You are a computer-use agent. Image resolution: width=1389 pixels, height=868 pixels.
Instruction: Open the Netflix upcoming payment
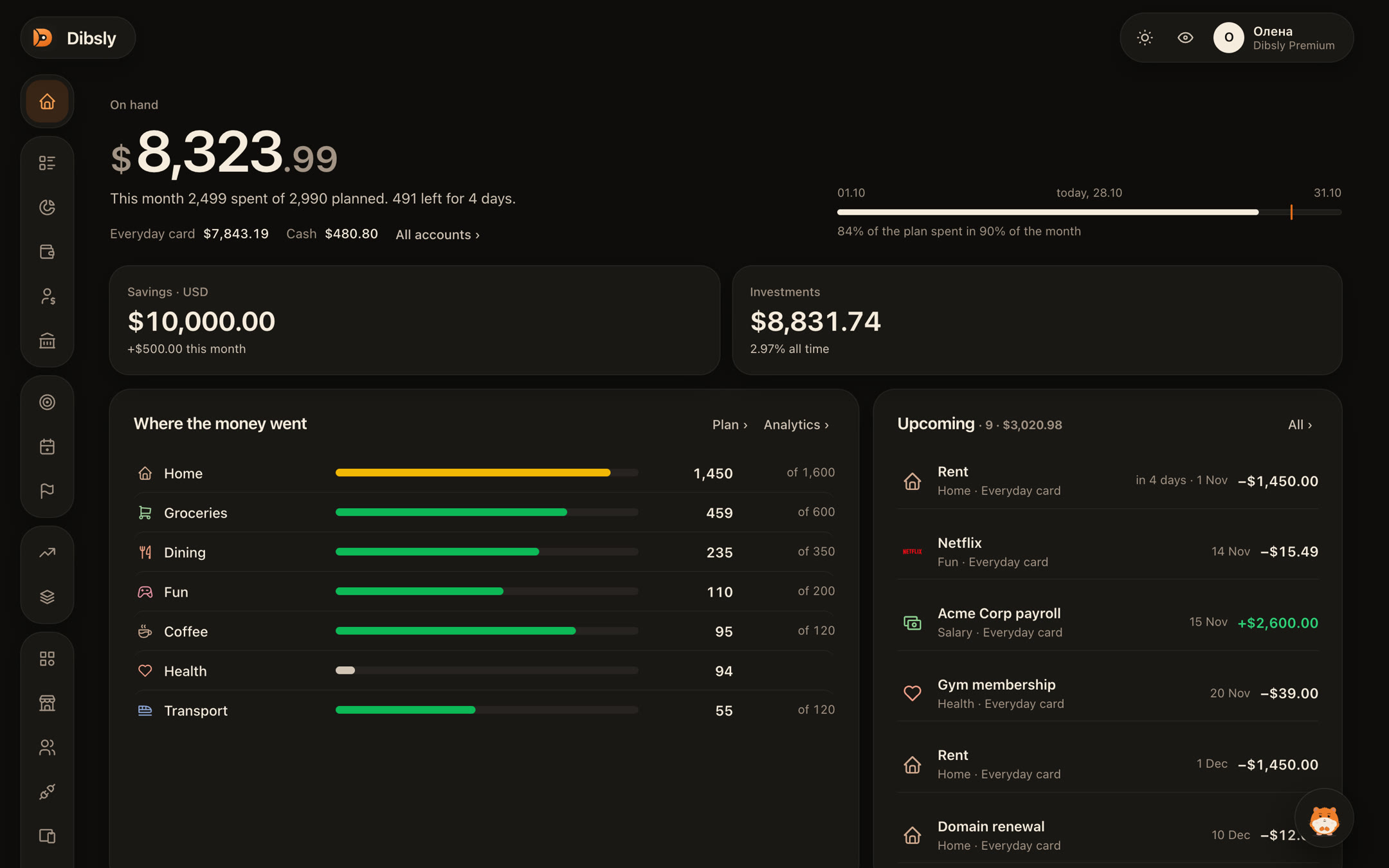1107,552
